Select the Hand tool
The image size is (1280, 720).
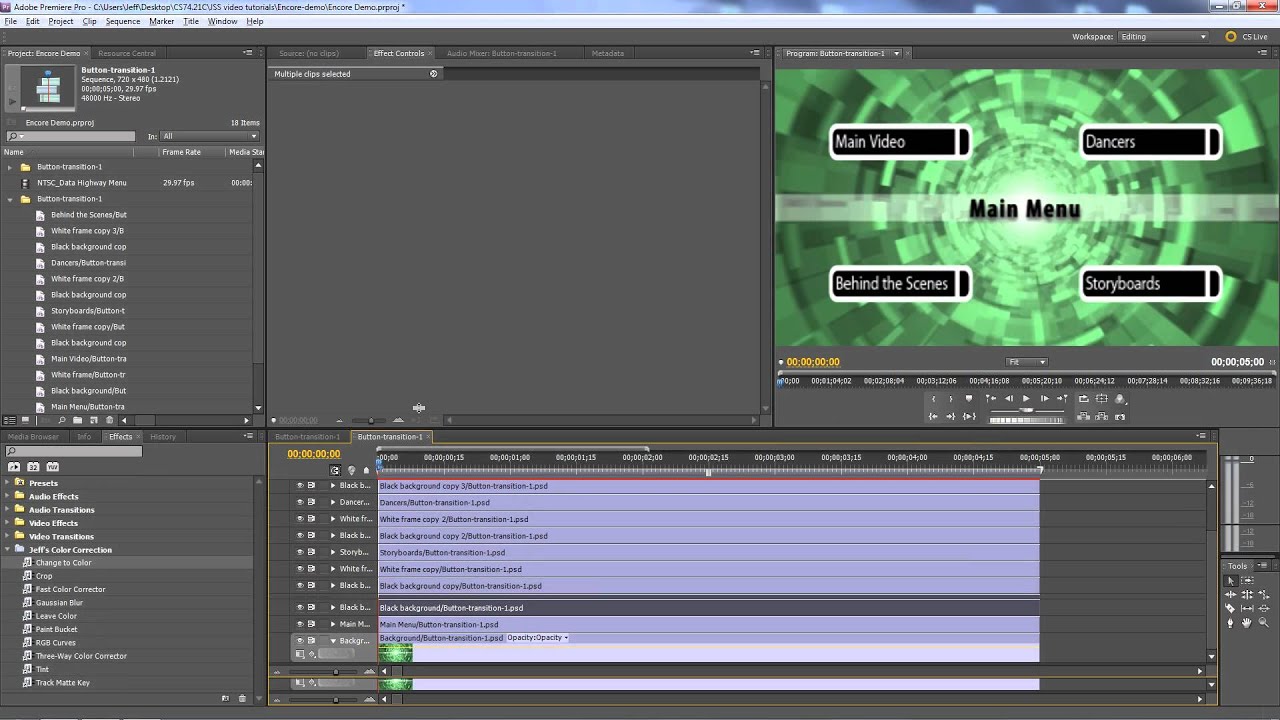[1247, 622]
